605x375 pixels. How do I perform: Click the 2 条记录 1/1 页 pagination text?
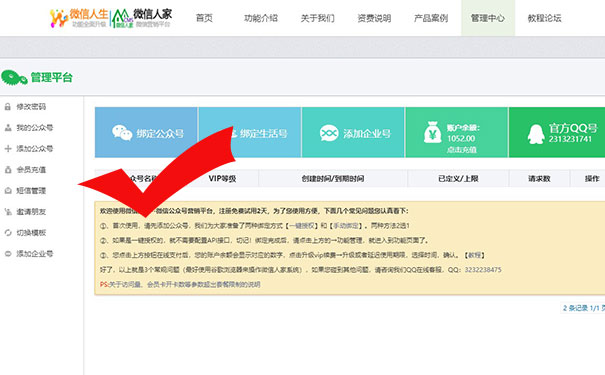(583, 308)
